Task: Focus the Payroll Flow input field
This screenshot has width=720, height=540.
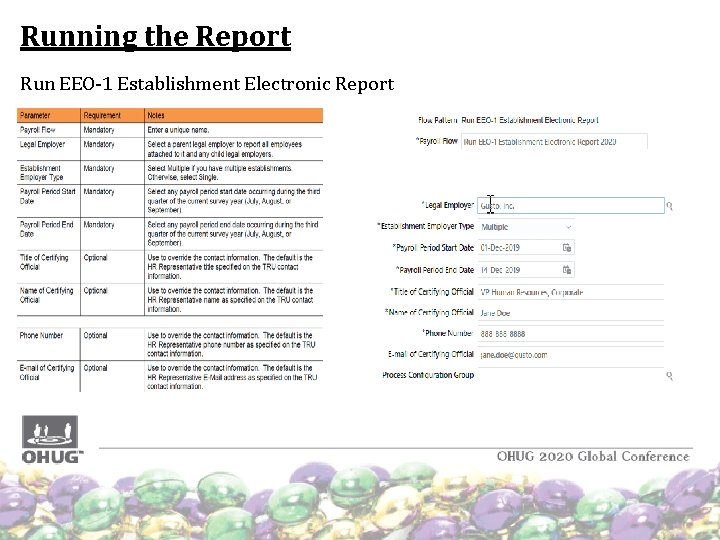Action: click(x=554, y=141)
